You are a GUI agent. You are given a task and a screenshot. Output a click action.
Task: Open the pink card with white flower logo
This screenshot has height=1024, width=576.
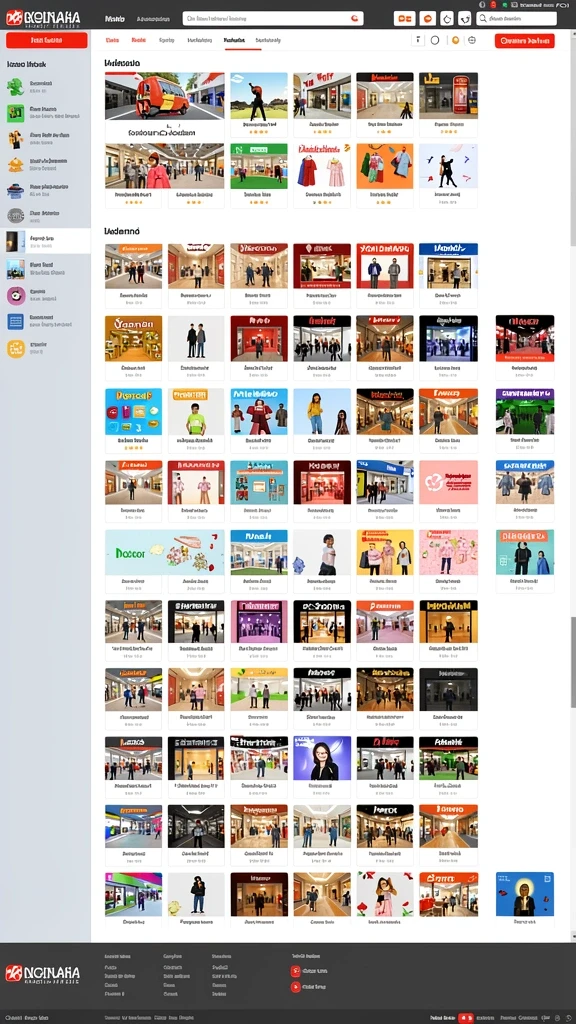click(x=448, y=482)
